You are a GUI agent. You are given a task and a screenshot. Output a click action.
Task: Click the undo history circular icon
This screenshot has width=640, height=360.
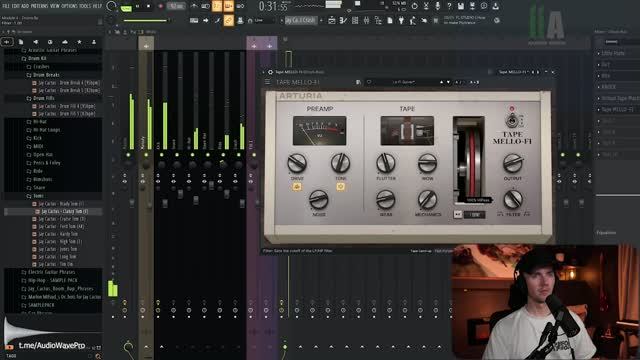tap(415, 6)
